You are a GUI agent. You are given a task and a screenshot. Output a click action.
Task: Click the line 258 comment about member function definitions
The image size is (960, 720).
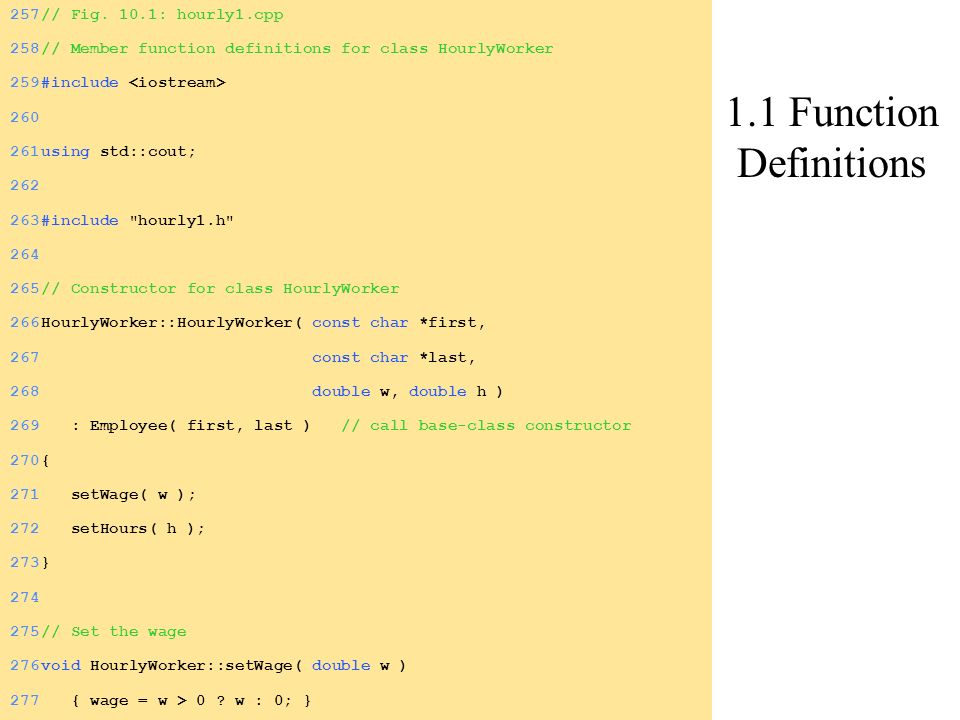297,48
